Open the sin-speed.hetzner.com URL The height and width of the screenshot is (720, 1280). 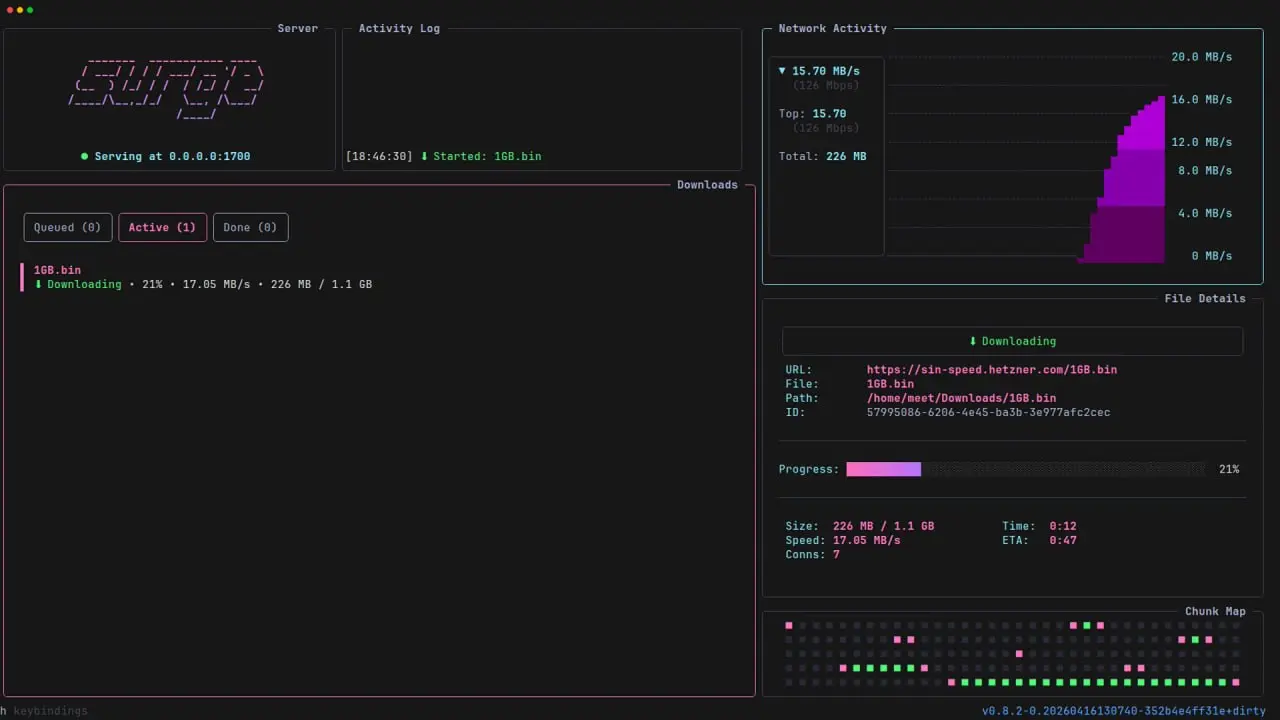991,370
